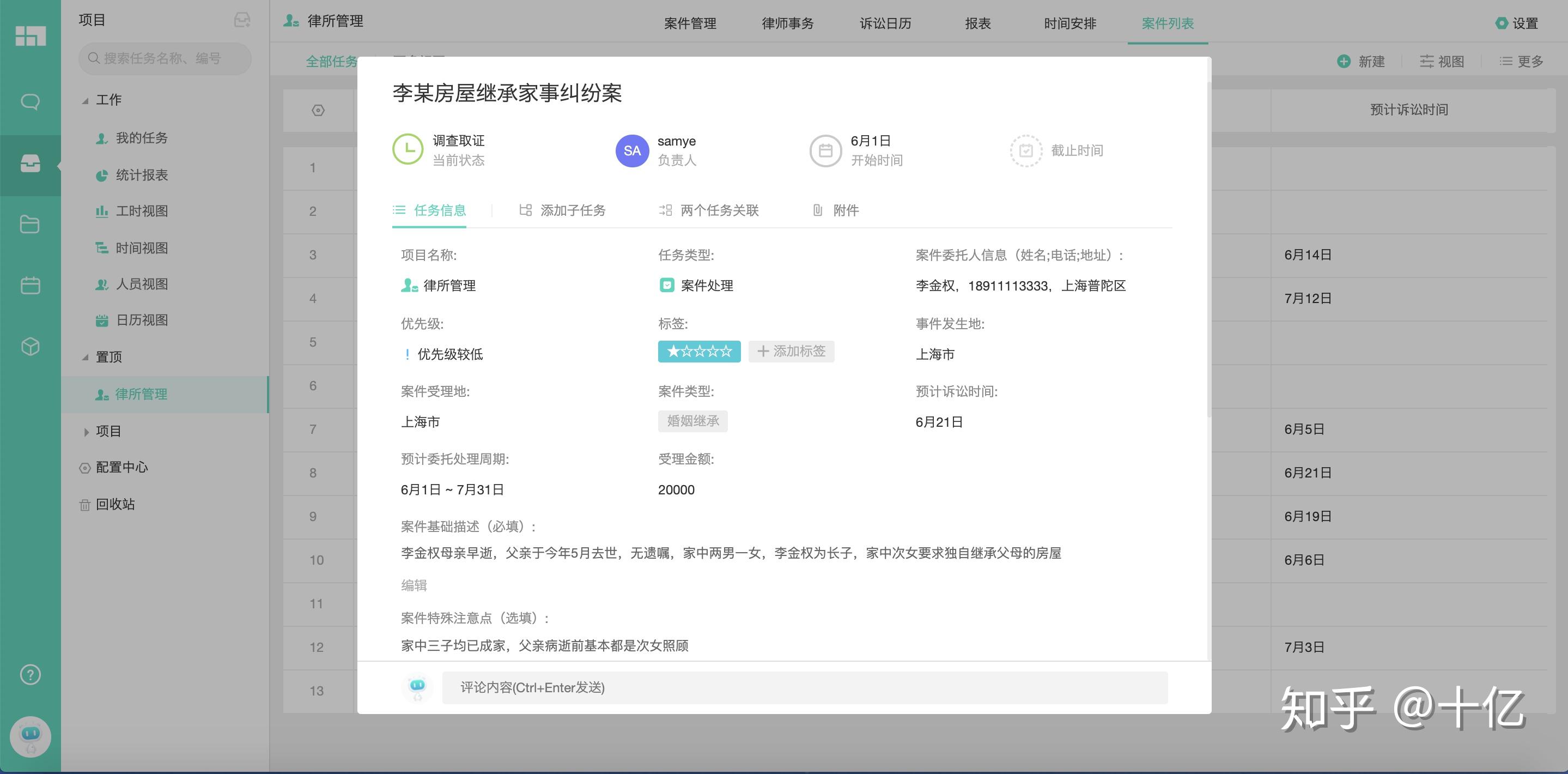Viewport: 1568px width, 774px height.
Task: Click 预计诉讼时间 value 6月21日 in dialog
Action: 939,422
